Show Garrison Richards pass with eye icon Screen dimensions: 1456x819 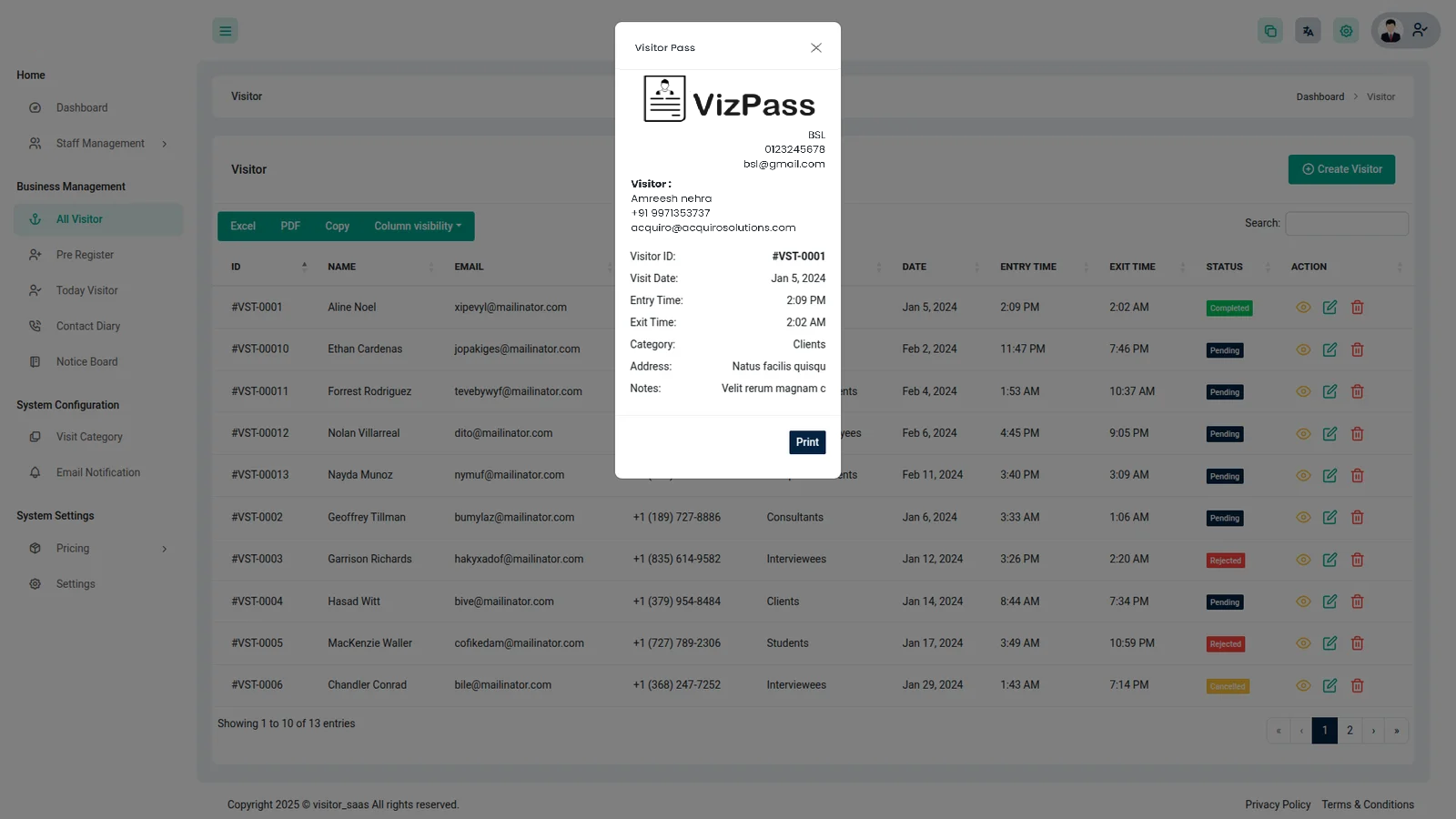[x=1303, y=560]
